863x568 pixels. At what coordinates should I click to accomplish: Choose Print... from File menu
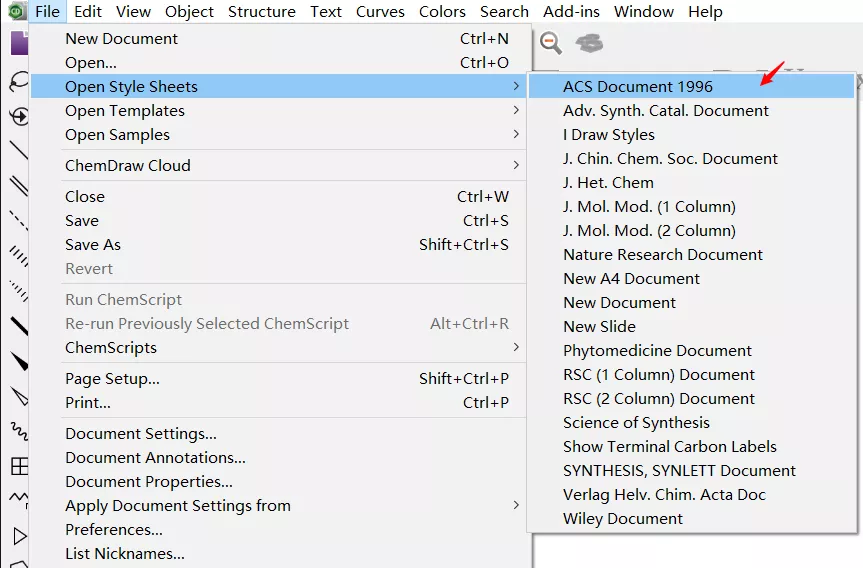[x=279, y=403]
